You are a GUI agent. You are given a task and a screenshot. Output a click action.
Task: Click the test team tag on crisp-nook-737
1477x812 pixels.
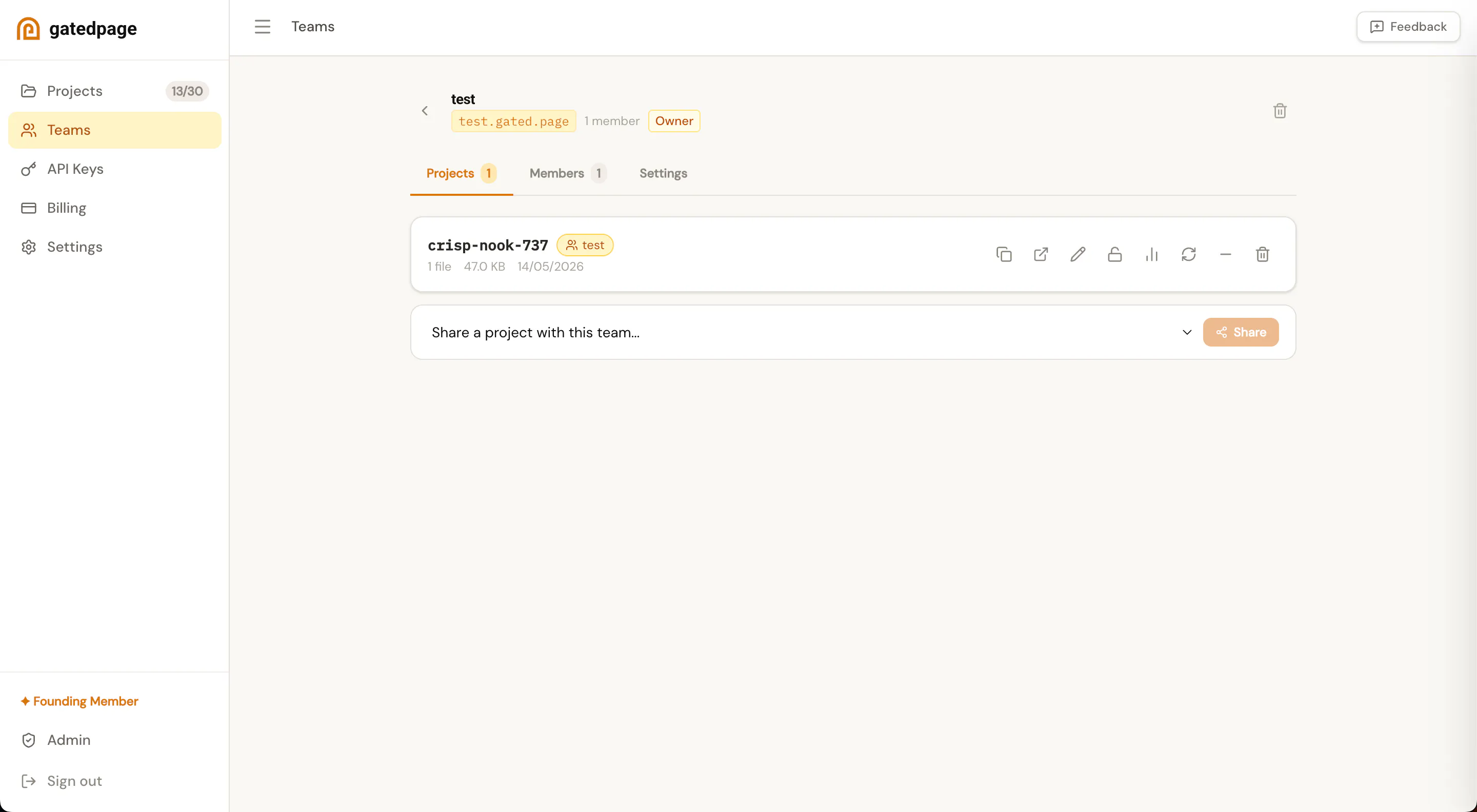click(x=585, y=245)
